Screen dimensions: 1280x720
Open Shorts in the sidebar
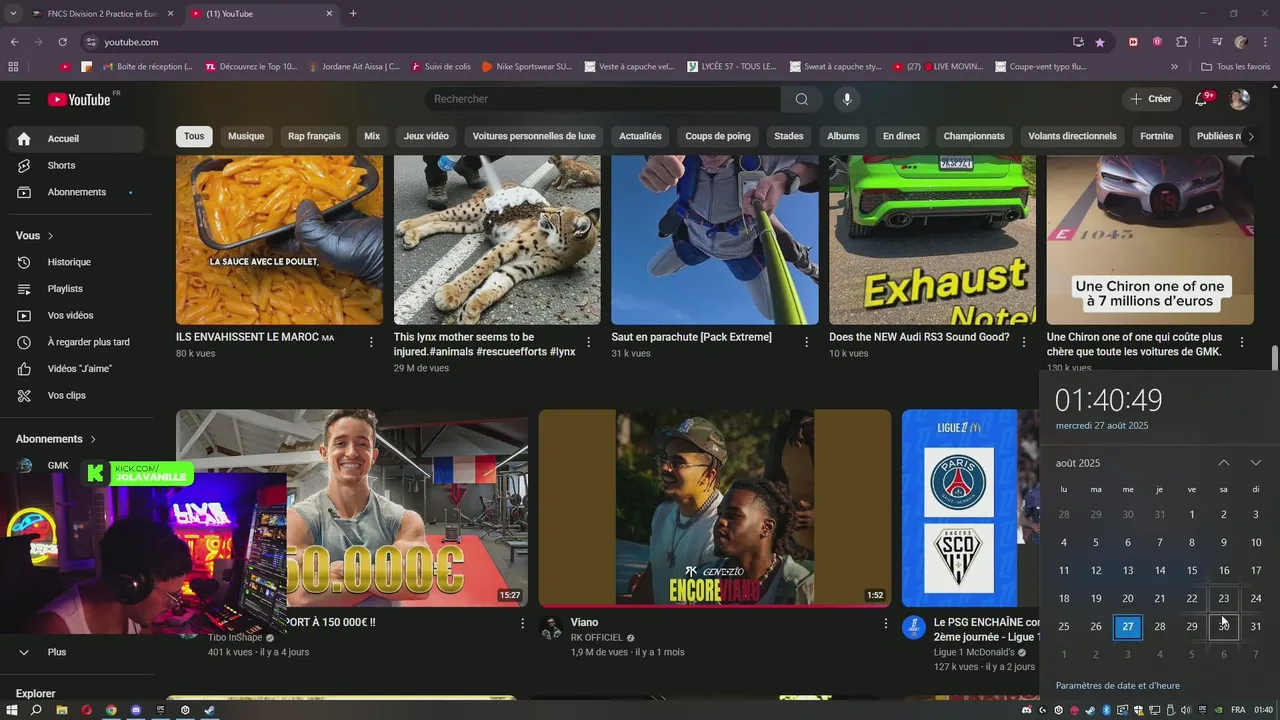tap(76, 165)
